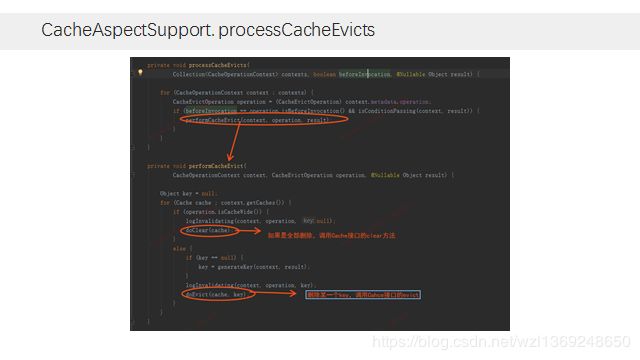Click 'logInvalidating(context, operation, key);' line
The height and width of the screenshot is (360, 640).
[x=251, y=285]
